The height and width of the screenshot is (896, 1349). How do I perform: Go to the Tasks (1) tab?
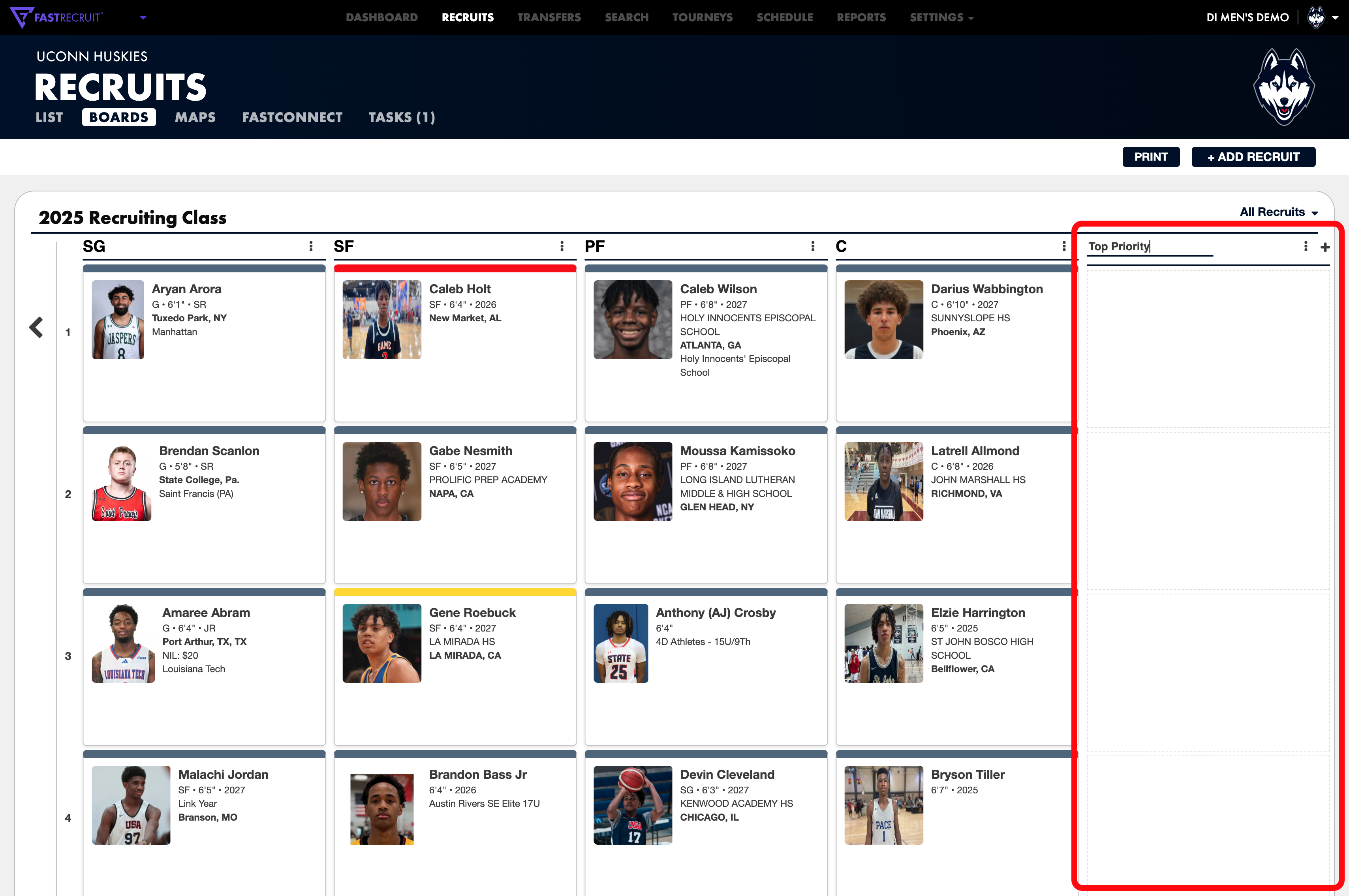pyautogui.click(x=401, y=117)
